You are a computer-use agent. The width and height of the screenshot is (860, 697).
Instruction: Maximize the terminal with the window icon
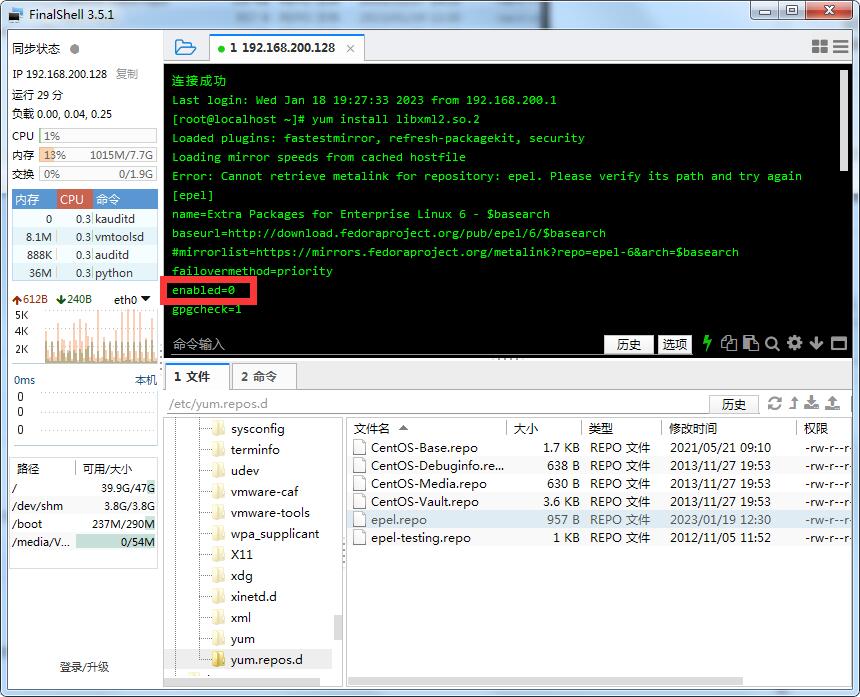[839, 343]
